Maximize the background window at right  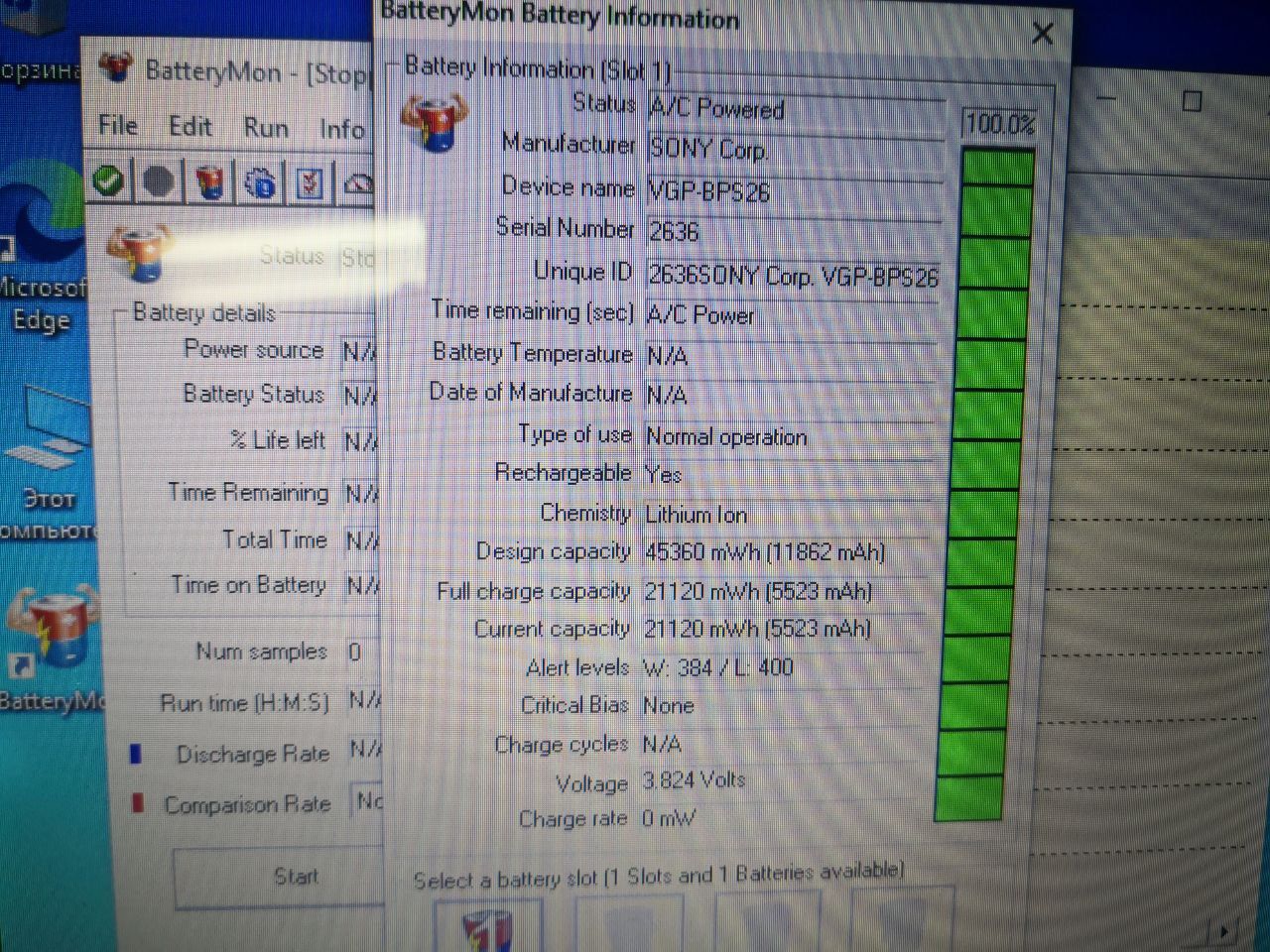coord(1193,101)
